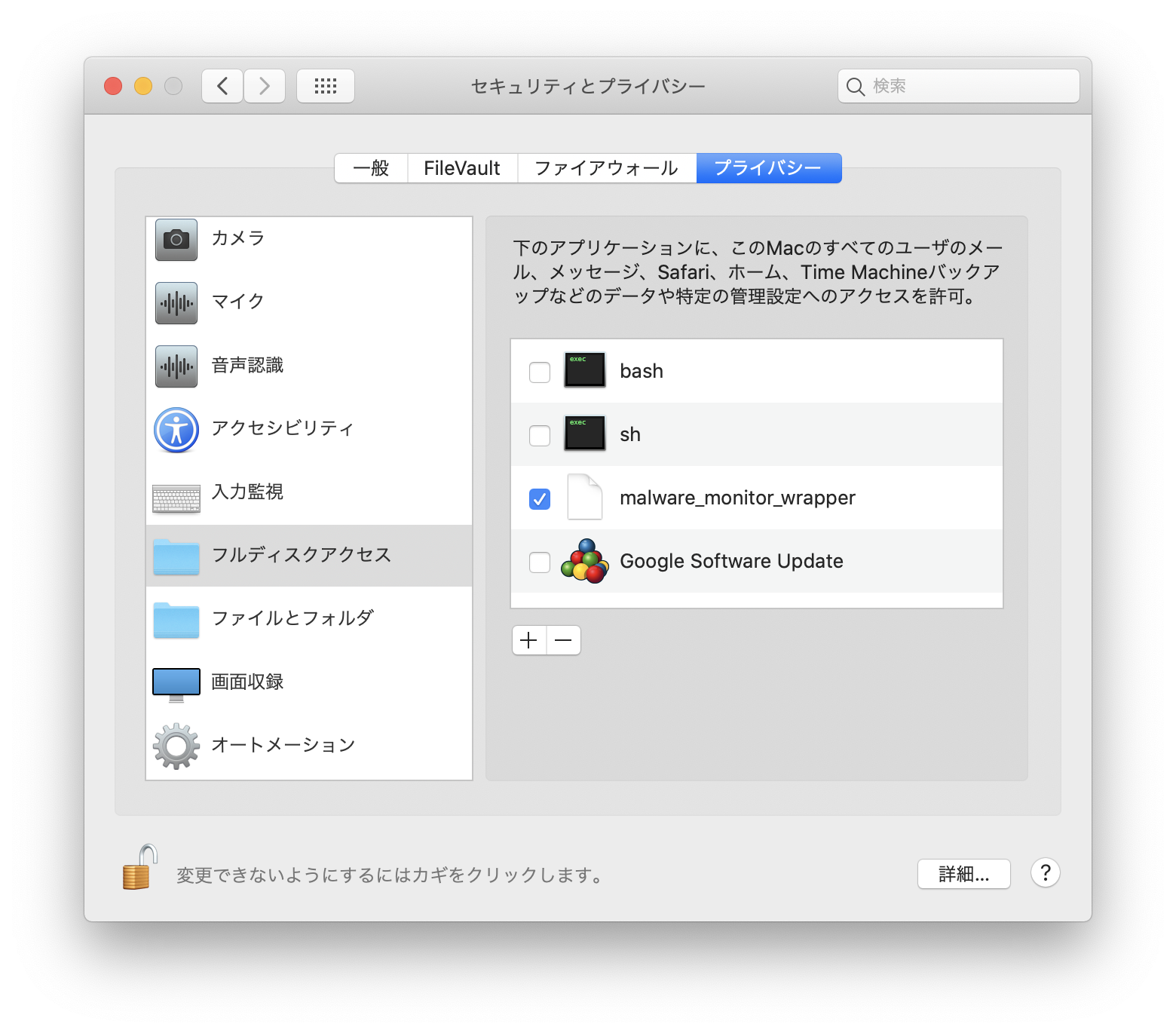Image resolution: width=1176 pixels, height=1033 pixels.
Task: Open help with the question mark button
Action: tap(1046, 873)
